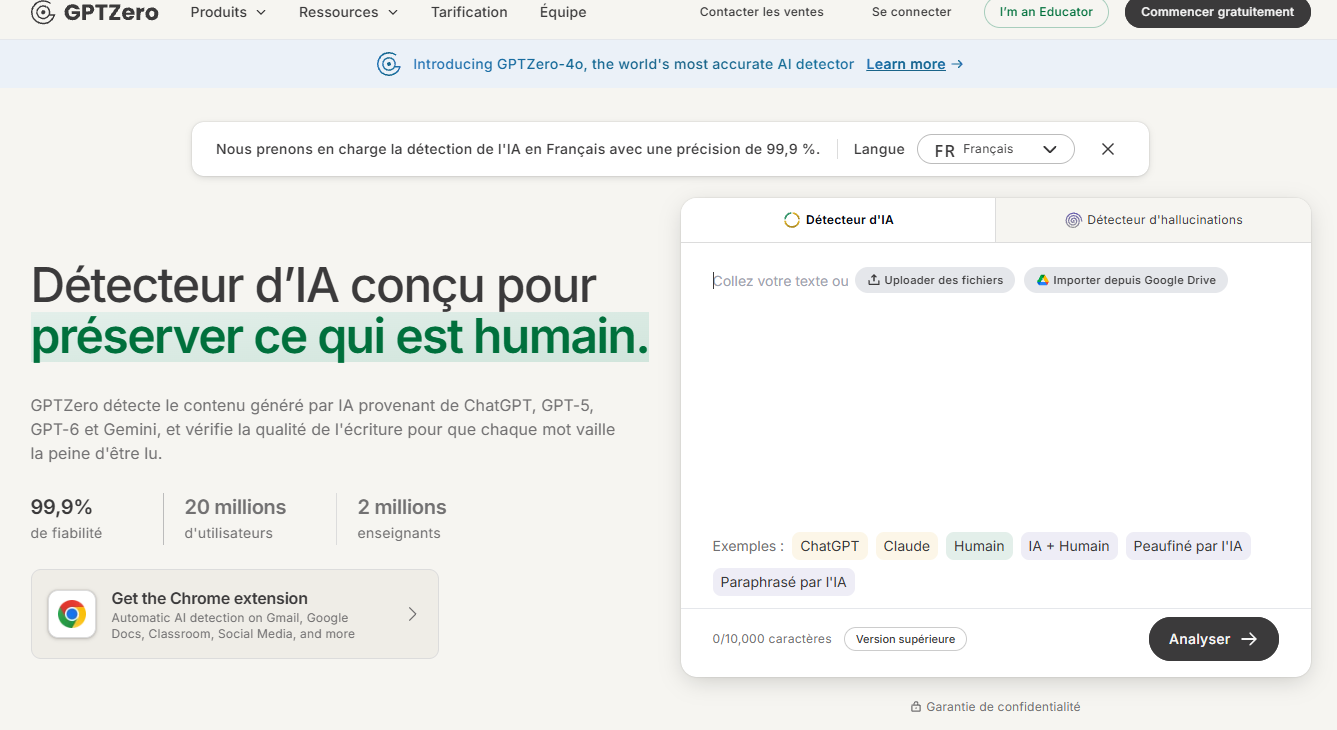The height and width of the screenshot is (730, 1337).
Task: Click Importer depuis Google Drive button
Action: [1126, 280]
